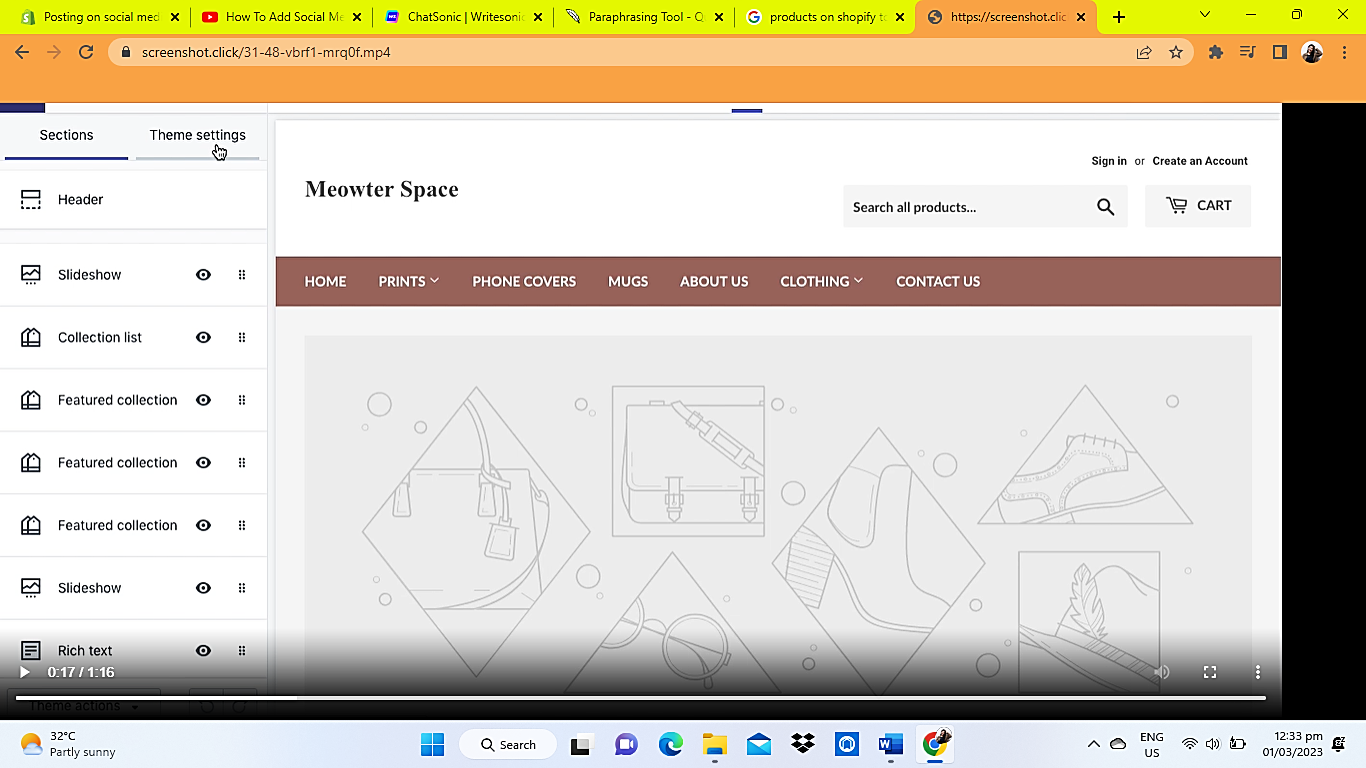Viewport: 1366px width, 768px height.
Task: Open Task View from the taskbar
Action: [x=581, y=745]
